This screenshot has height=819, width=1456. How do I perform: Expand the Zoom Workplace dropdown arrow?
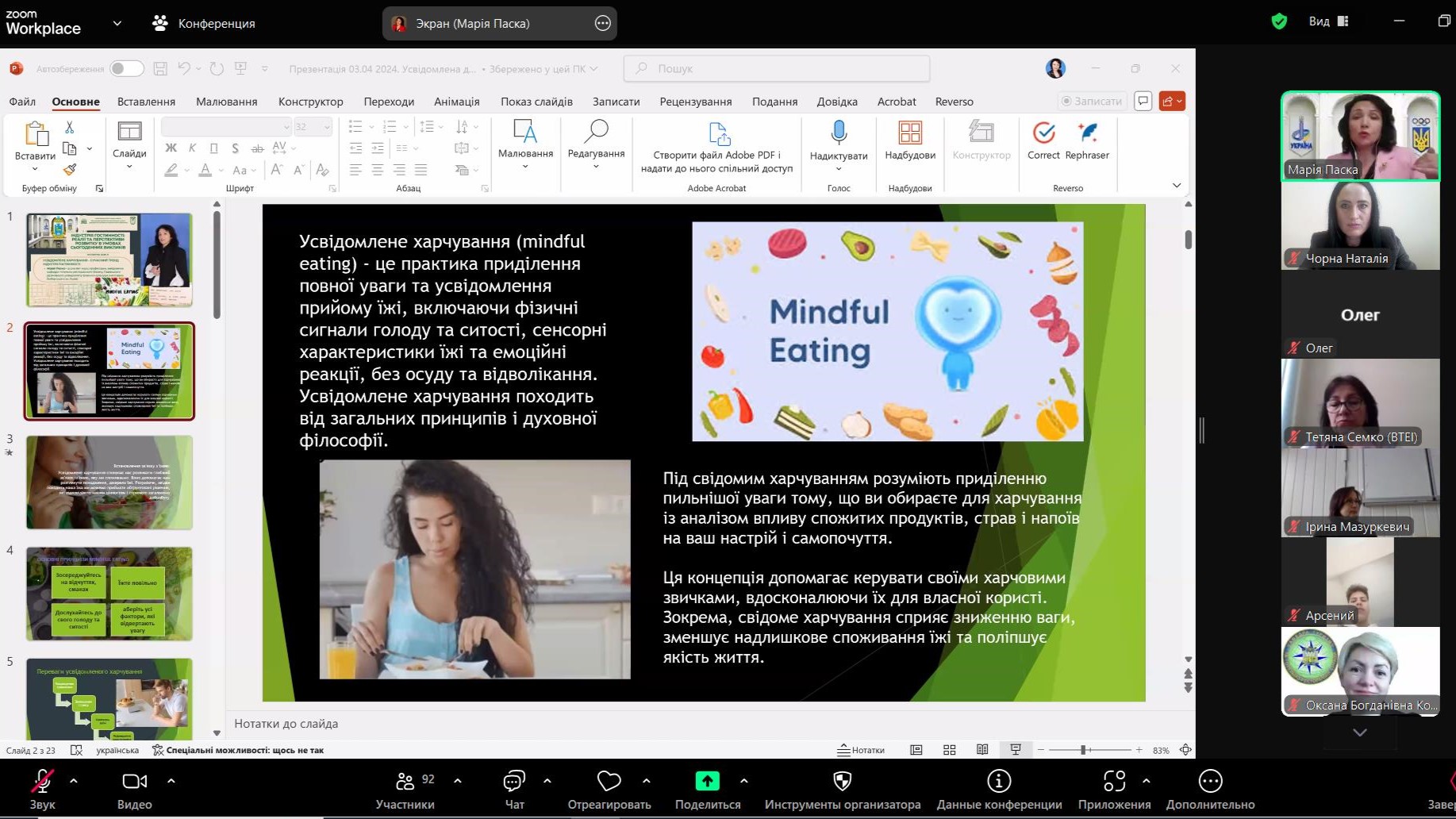117,24
